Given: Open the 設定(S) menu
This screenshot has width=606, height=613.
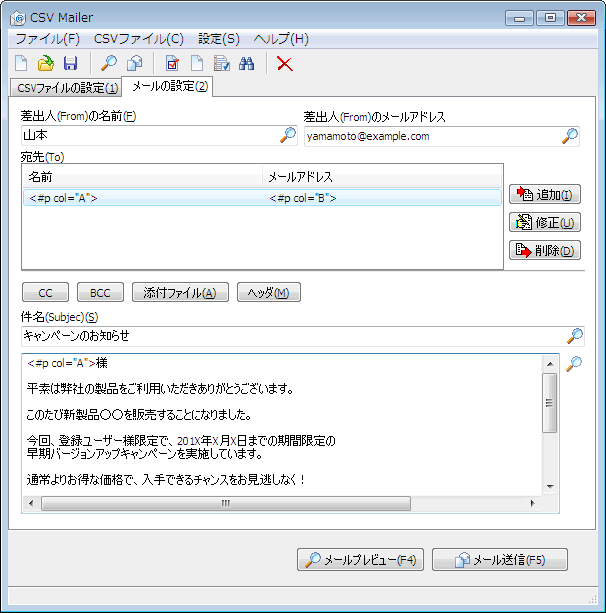Looking at the screenshot, I should pos(218,39).
